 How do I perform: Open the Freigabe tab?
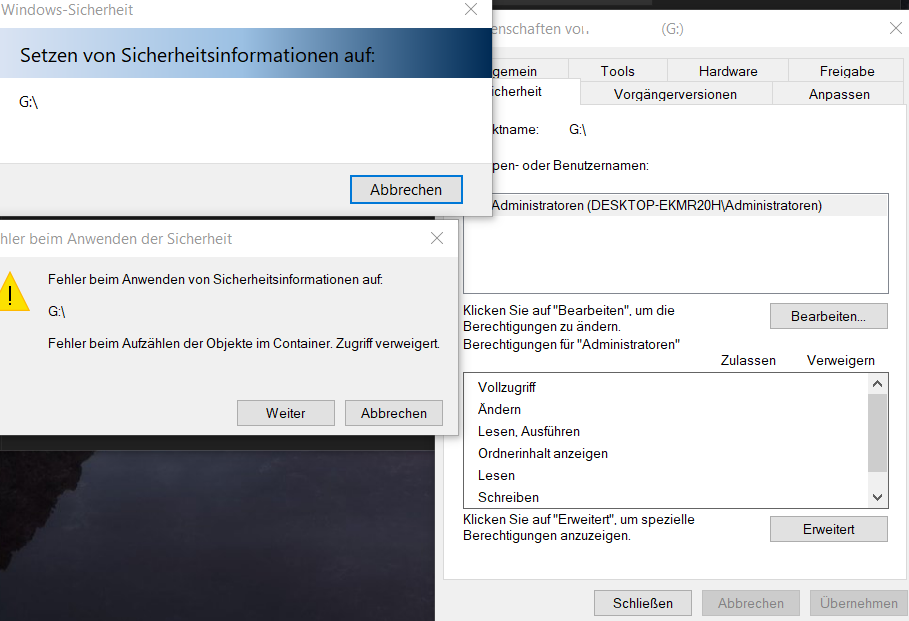[x=846, y=71]
